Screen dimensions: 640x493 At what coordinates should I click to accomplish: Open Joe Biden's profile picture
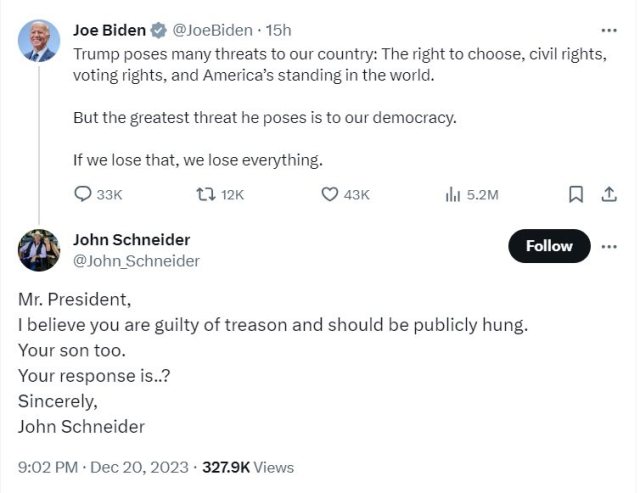(x=39, y=40)
